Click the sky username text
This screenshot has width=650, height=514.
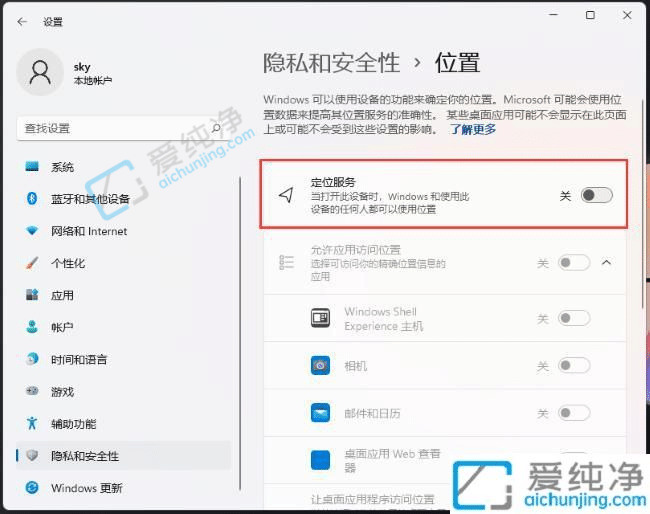82,66
